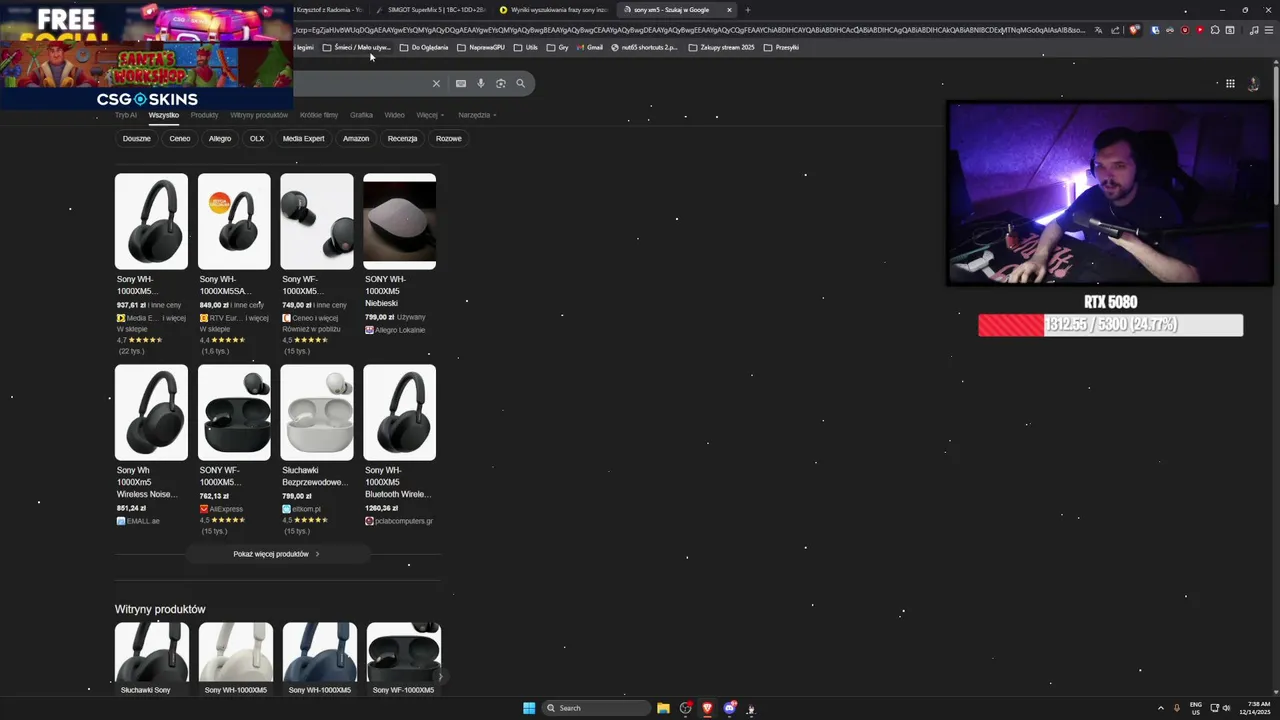This screenshot has width=1280, height=720.
Task: Open the Windows Start menu
Action: (529, 708)
